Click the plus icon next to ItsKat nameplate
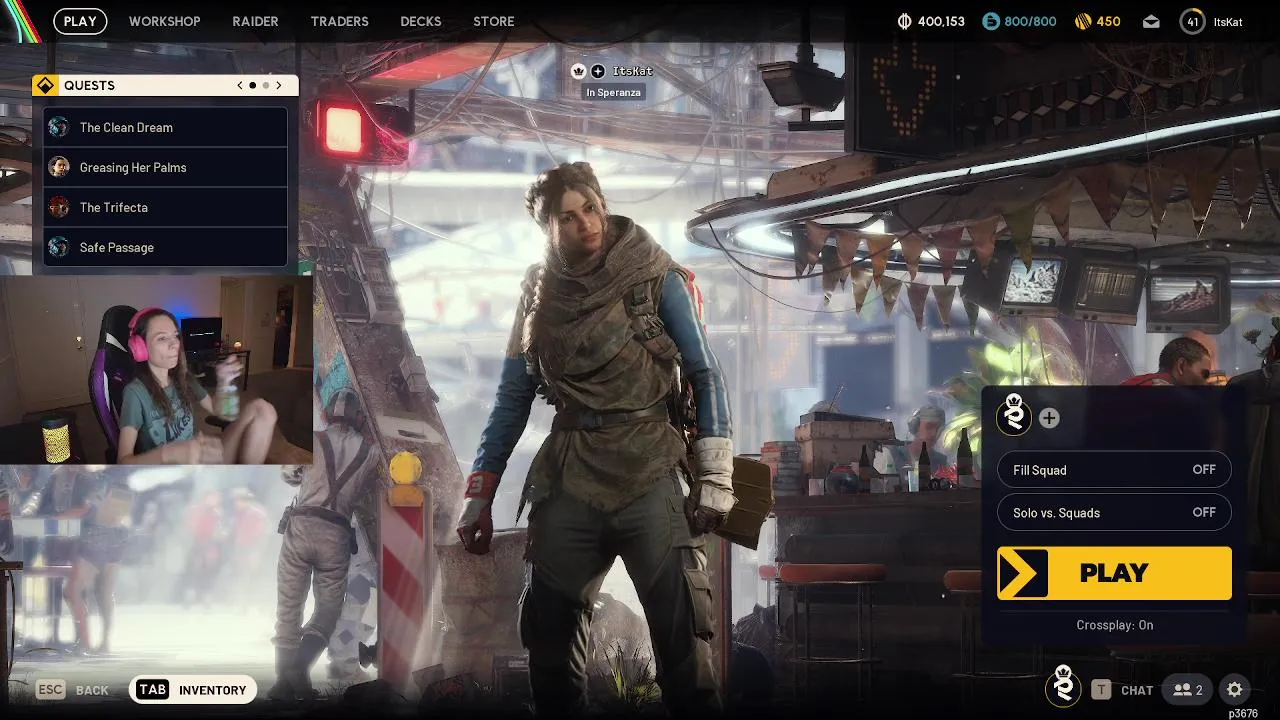The image size is (1280, 720). pyautogui.click(x=598, y=71)
